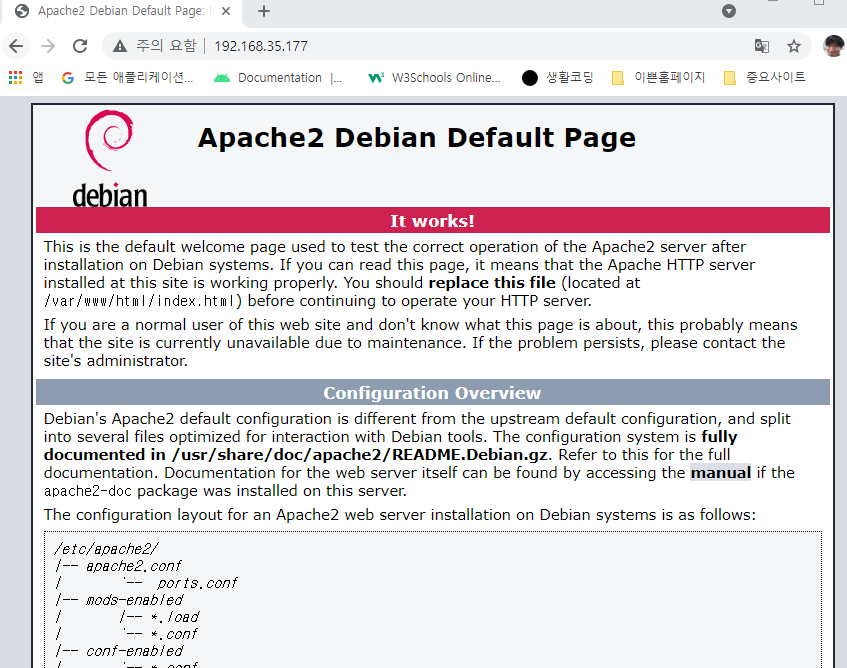
Task: Open the user profile avatar
Action: click(x=833, y=46)
